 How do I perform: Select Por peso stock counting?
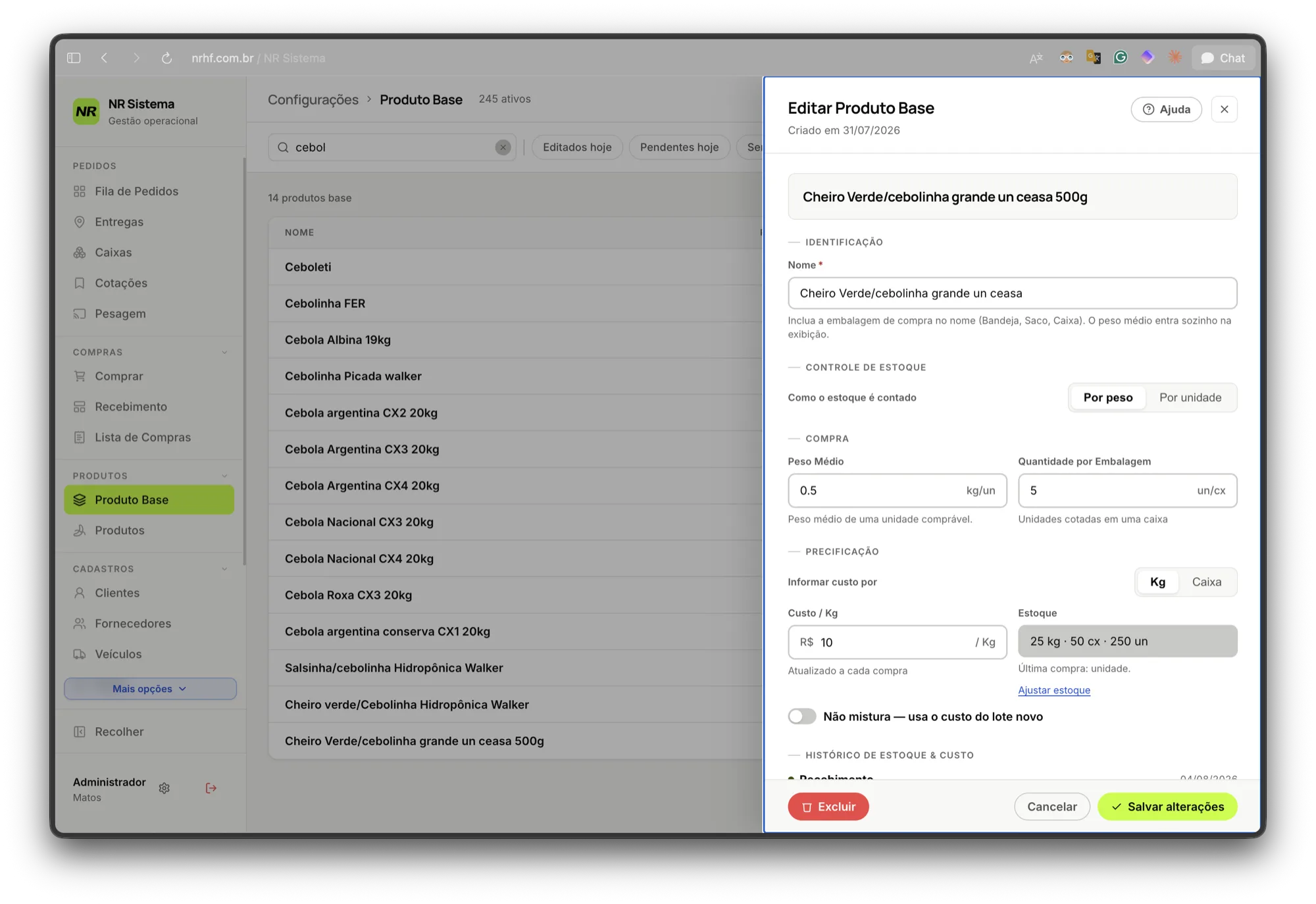[1108, 397]
